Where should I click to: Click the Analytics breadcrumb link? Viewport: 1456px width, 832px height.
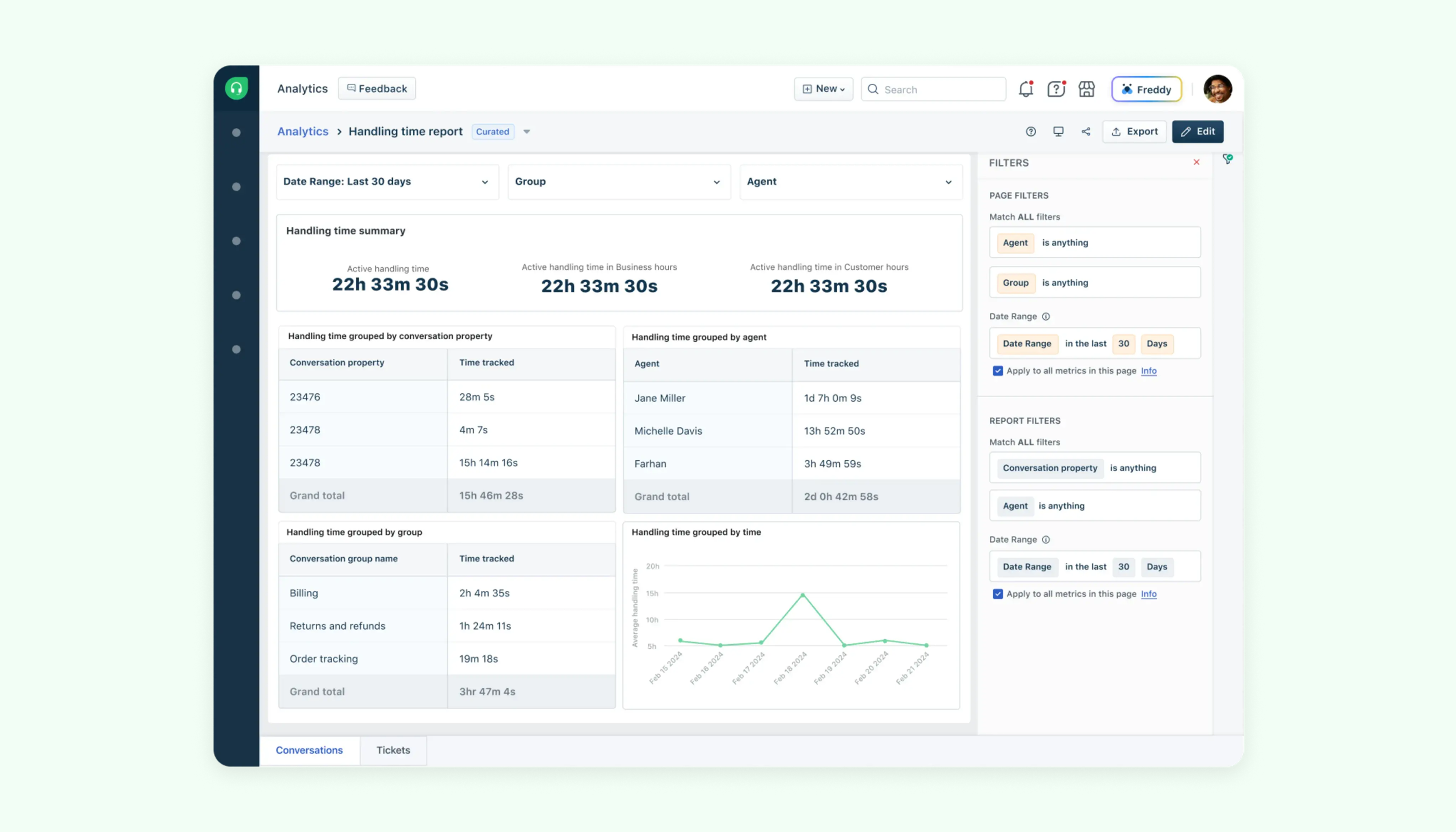click(x=303, y=132)
